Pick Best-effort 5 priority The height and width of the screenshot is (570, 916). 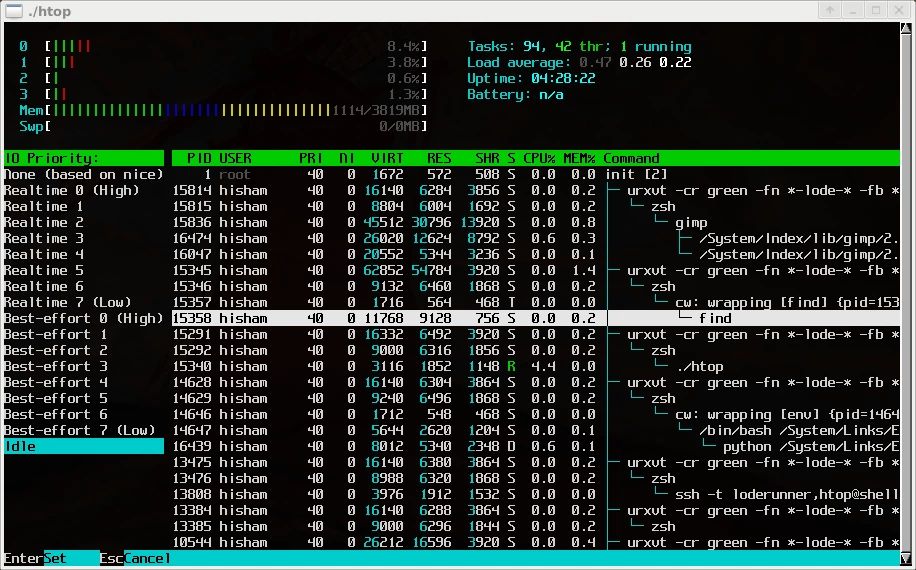[84, 398]
